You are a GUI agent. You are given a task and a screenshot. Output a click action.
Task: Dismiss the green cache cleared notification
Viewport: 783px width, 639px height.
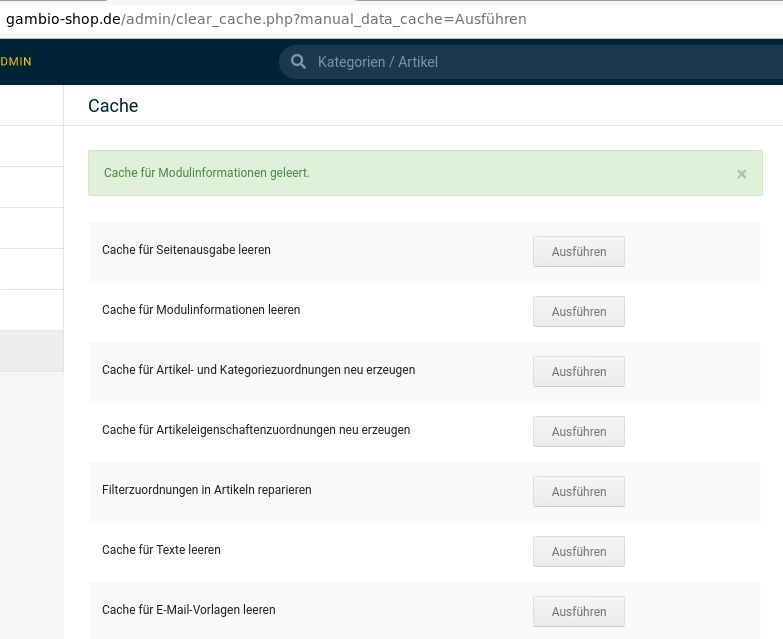742,174
